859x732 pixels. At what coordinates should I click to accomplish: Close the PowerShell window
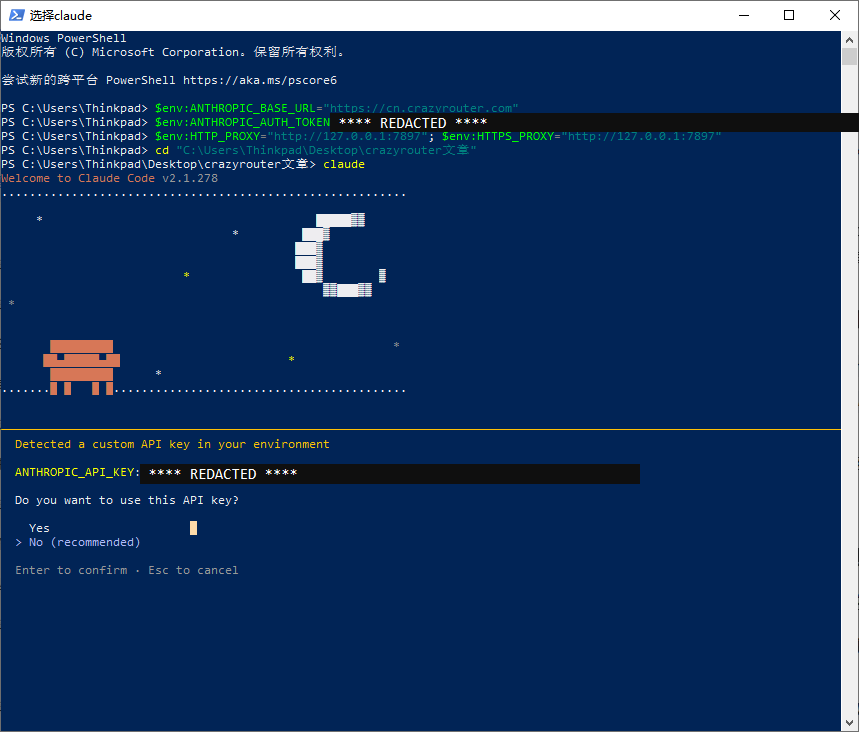835,15
